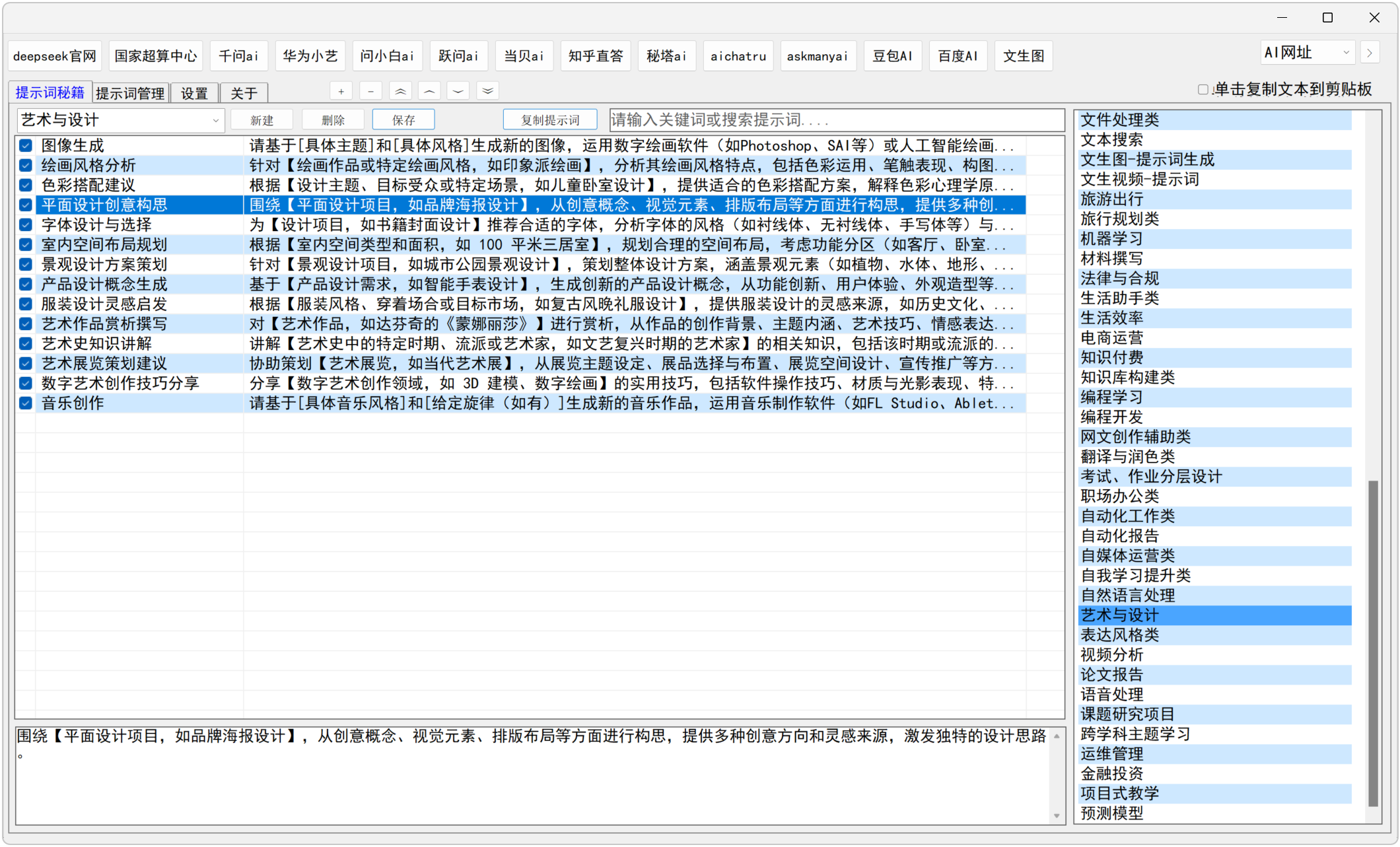Toggle the 音乐创作 row checkbox
The image size is (1400, 847).
click(26, 403)
